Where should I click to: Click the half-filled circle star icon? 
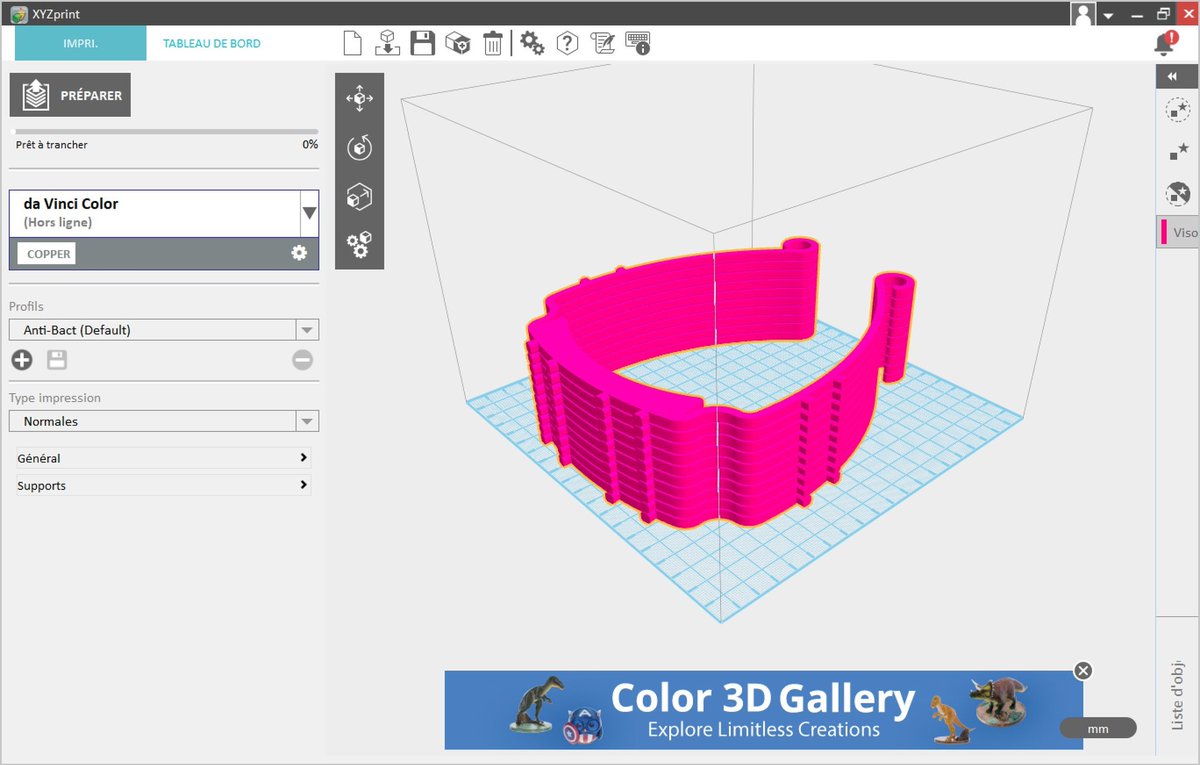click(x=1178, y=193)
